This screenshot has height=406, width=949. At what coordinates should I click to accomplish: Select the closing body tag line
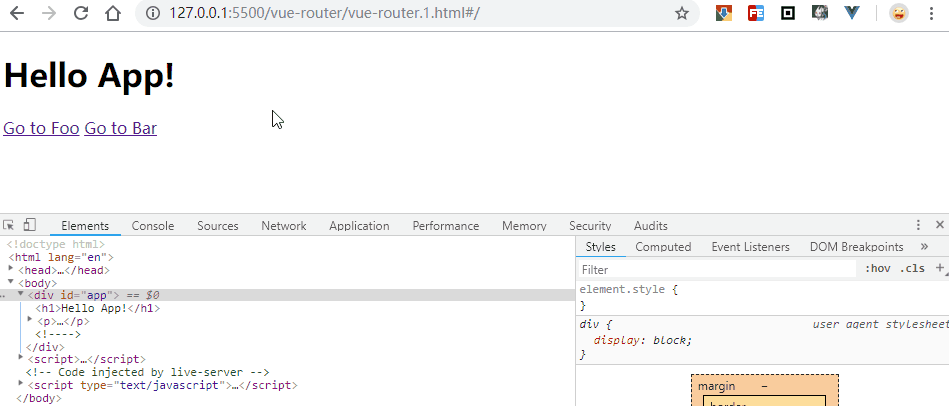pos(39,399)
